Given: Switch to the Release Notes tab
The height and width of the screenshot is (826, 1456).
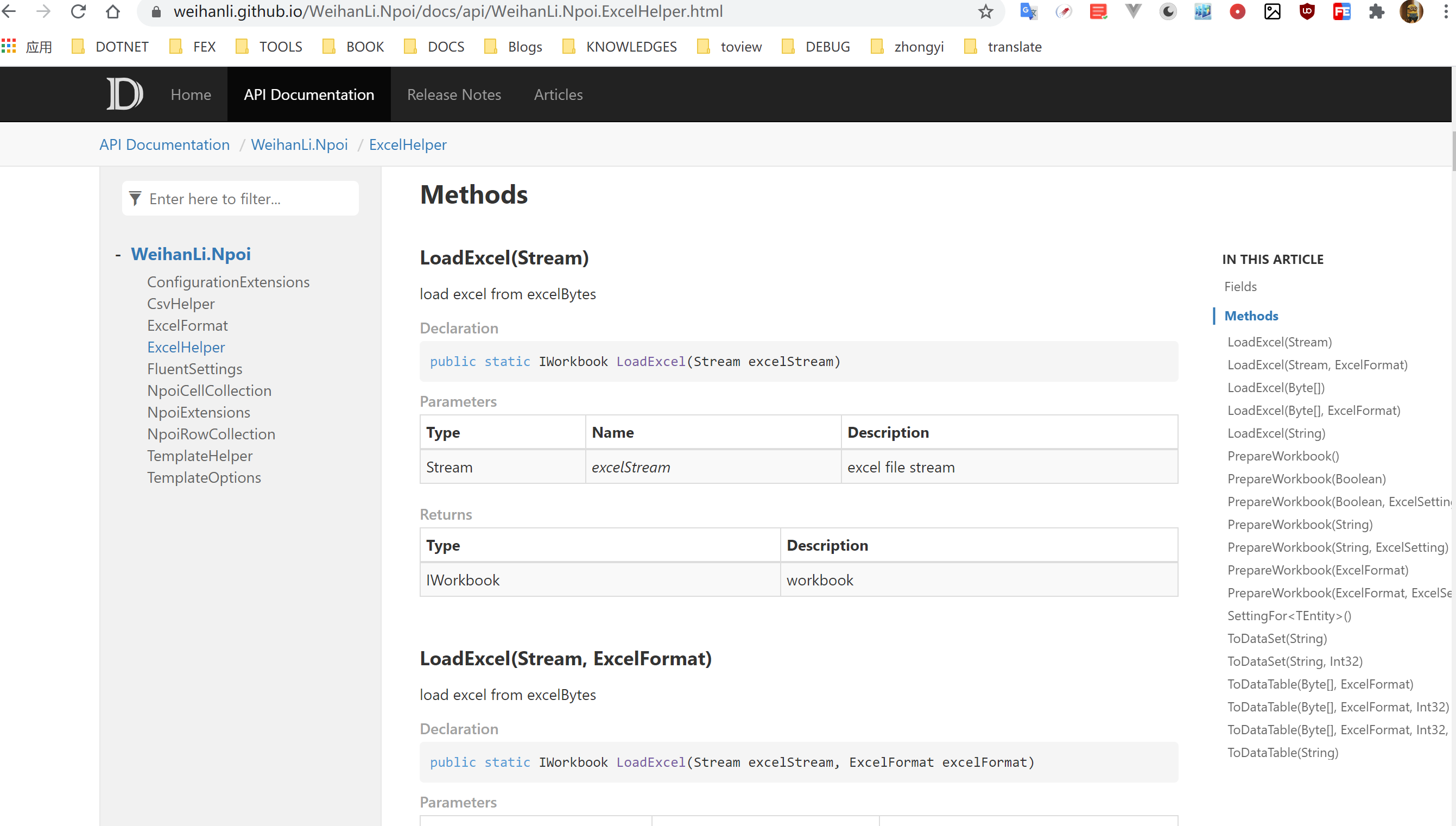Looking at the screenshot, I should coord(454,94).
